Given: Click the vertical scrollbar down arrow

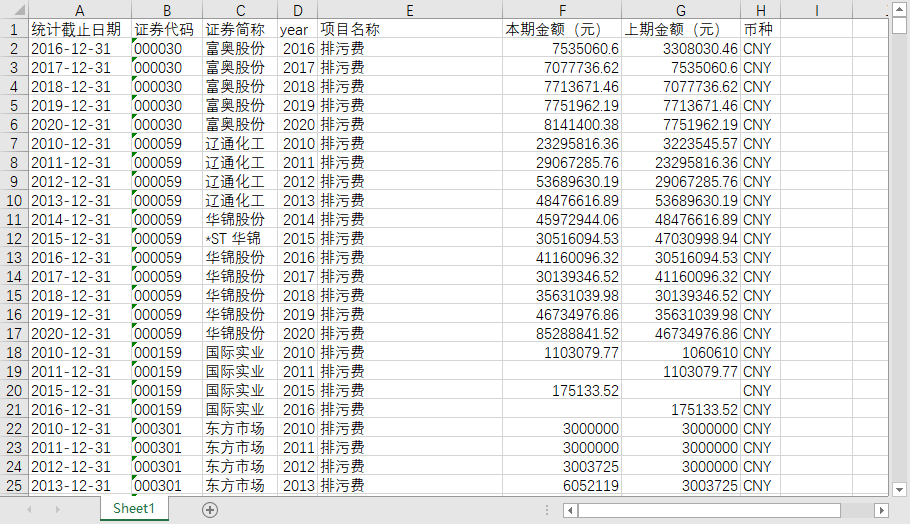Looking at the screenshot, I should point(899,489).
